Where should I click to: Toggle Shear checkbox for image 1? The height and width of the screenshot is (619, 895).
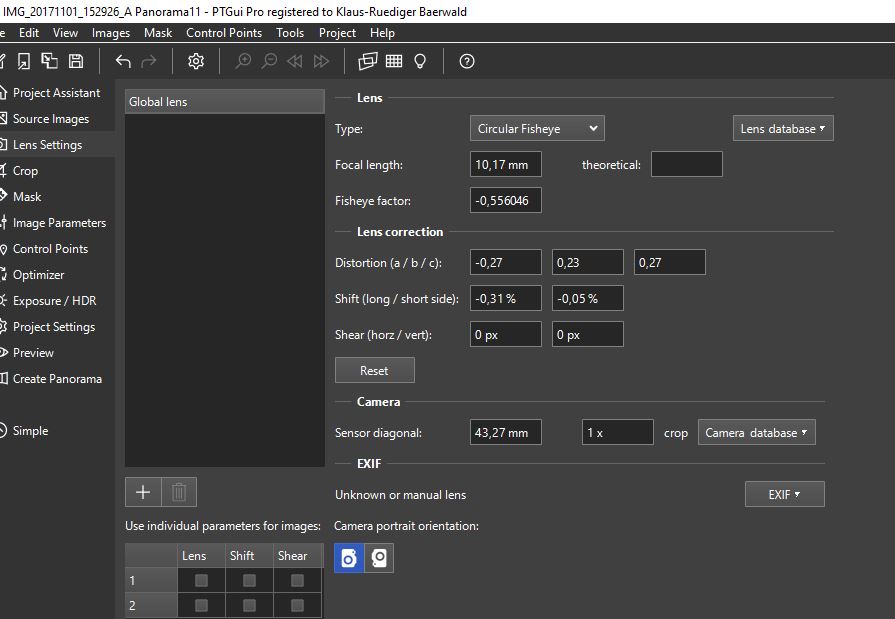[x=297, y=580]
